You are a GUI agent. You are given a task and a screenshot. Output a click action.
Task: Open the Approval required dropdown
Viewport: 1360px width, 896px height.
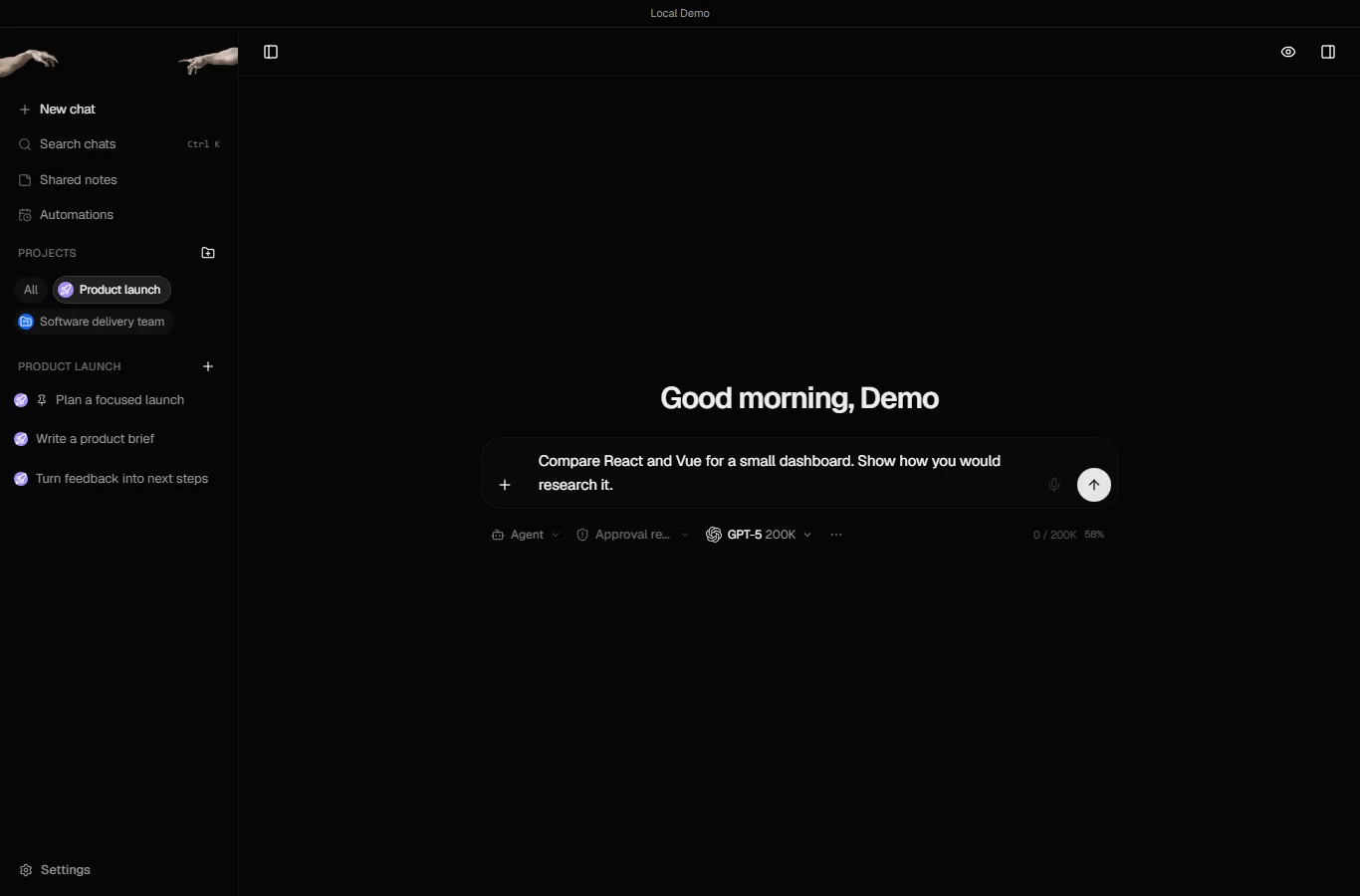pyautogui.click(x=633, y=535)
